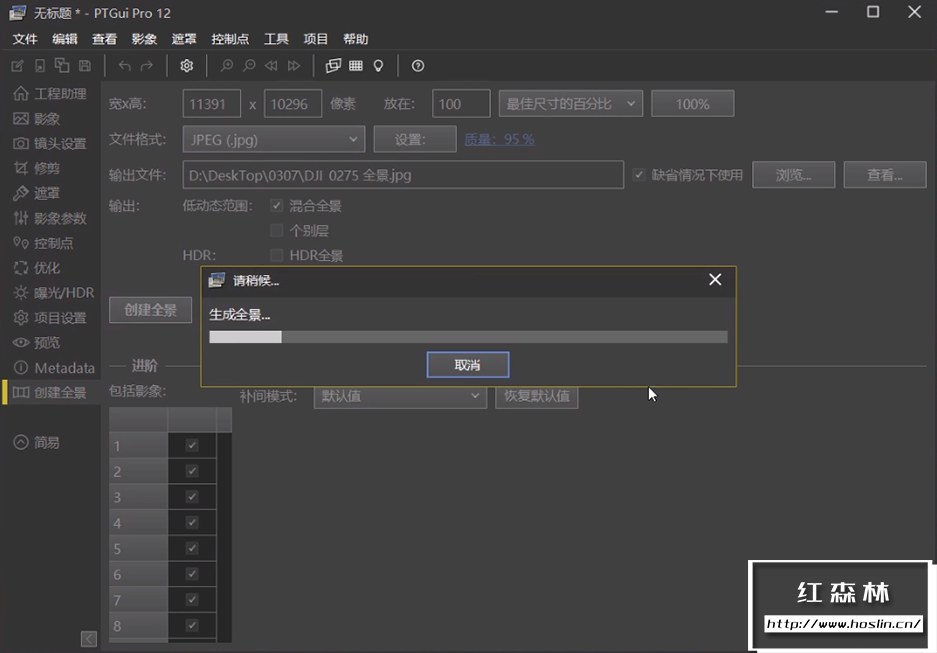Viewport: 937px width, 653px height.
Task: Open 影象 panel in the sidebar
Action: tap(37, 119)
